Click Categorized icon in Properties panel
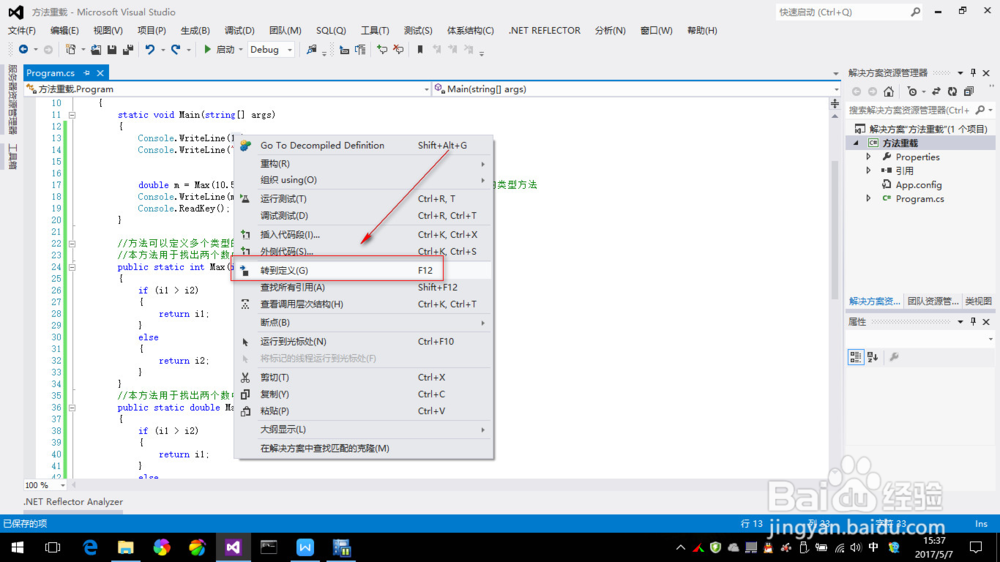 (856, 357)
